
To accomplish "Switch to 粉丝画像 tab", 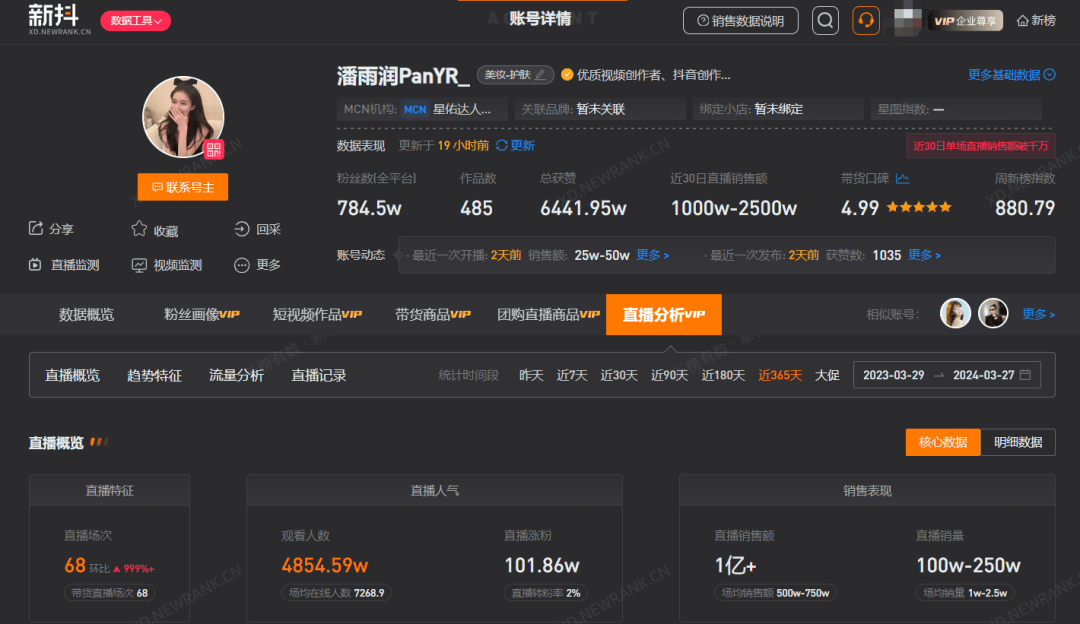I will [x=202, y=315].
